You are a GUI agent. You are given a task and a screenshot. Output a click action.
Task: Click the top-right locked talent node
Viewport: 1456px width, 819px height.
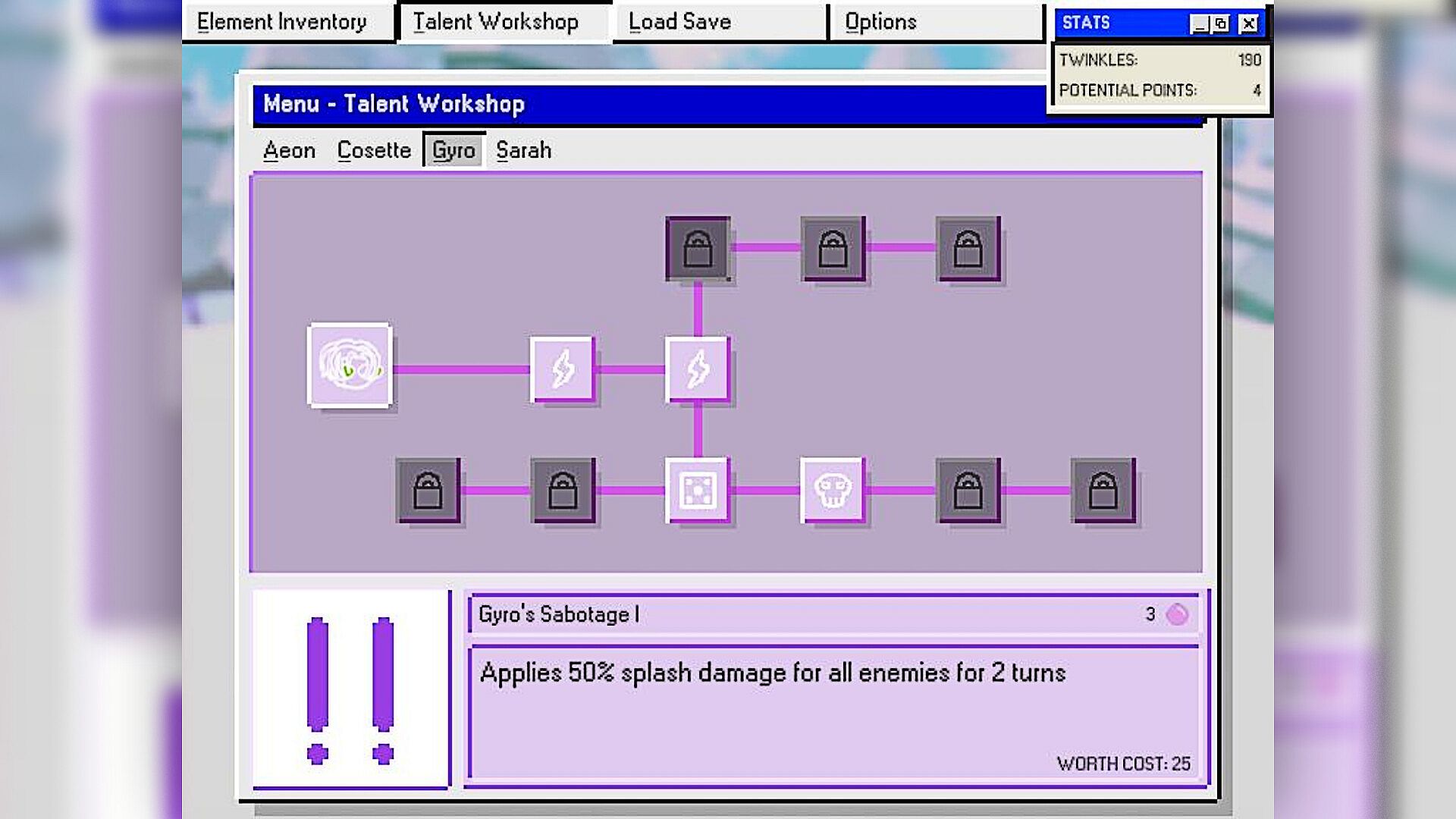pos(968,249)
